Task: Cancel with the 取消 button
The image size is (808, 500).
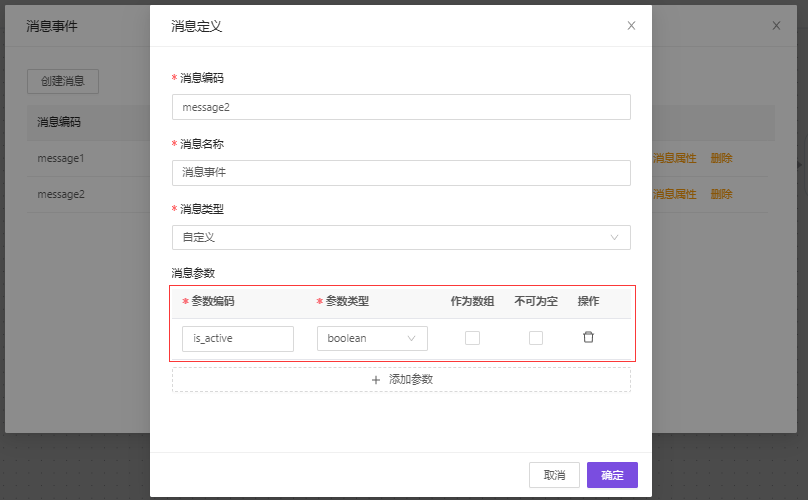Action: coord(554,475)
